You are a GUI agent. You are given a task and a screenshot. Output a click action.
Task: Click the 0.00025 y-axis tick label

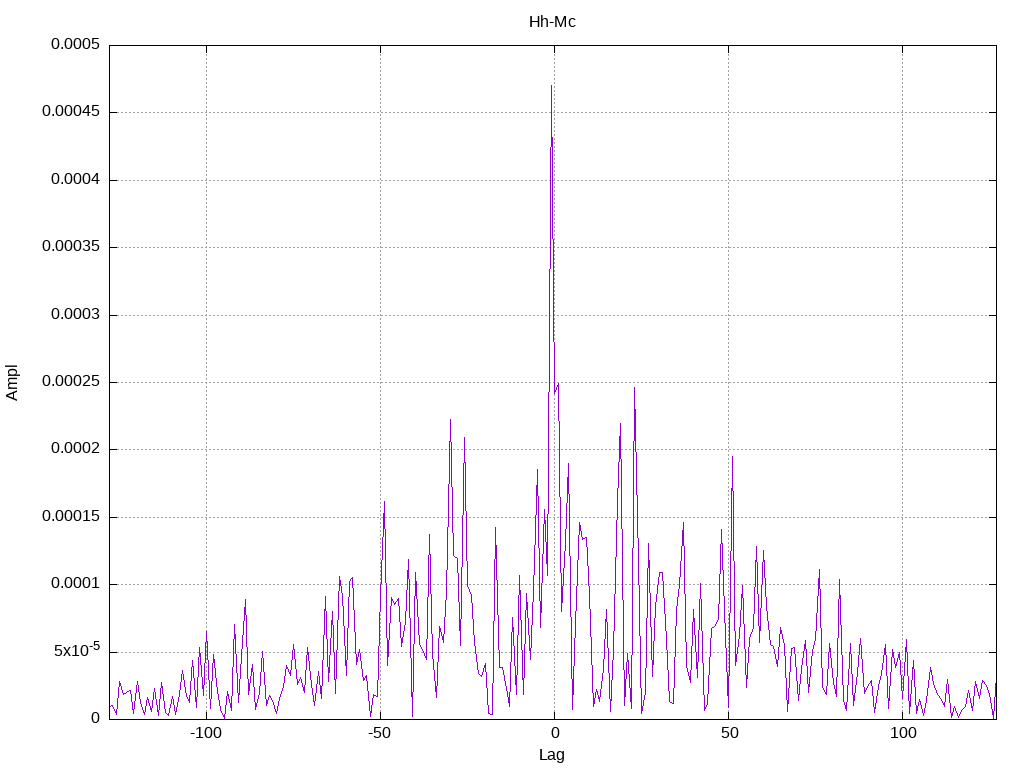click(71, 381)
